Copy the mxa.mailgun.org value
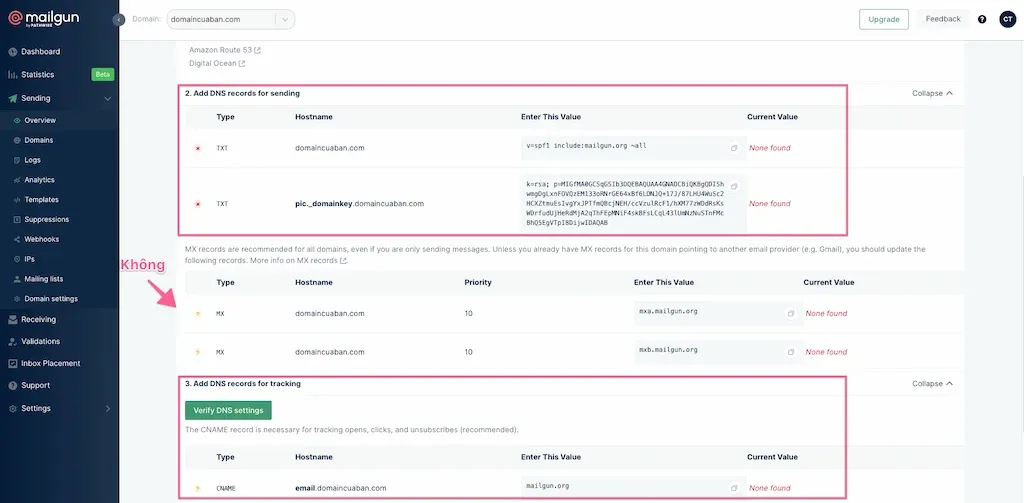1024x503 pixels. point(791,314)
